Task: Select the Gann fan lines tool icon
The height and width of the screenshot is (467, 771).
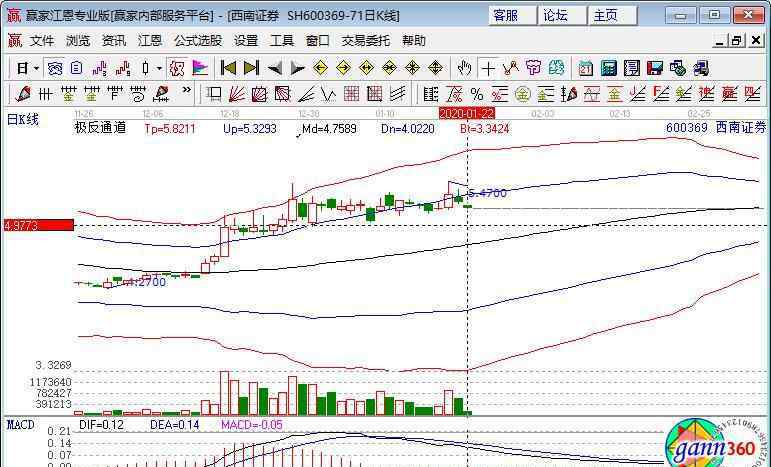Action: coord(237,93)
